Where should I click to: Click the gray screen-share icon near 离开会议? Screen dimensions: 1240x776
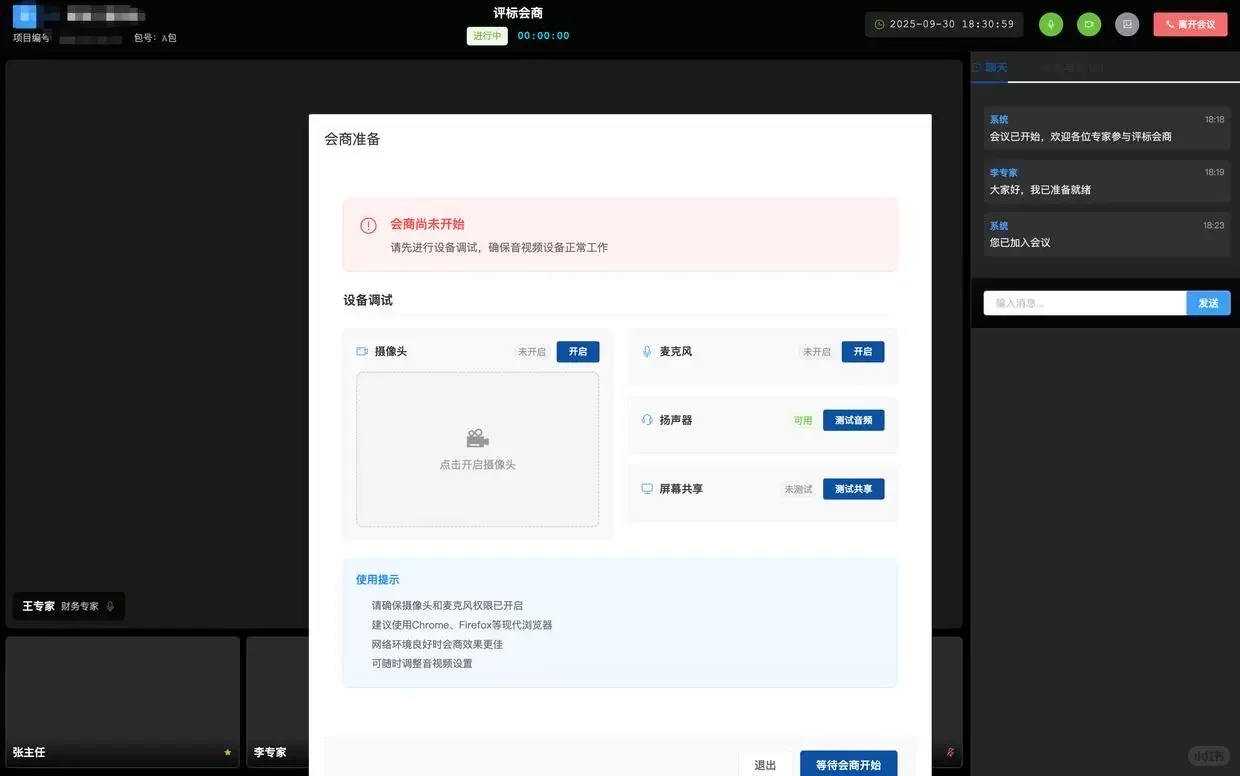1127,24
